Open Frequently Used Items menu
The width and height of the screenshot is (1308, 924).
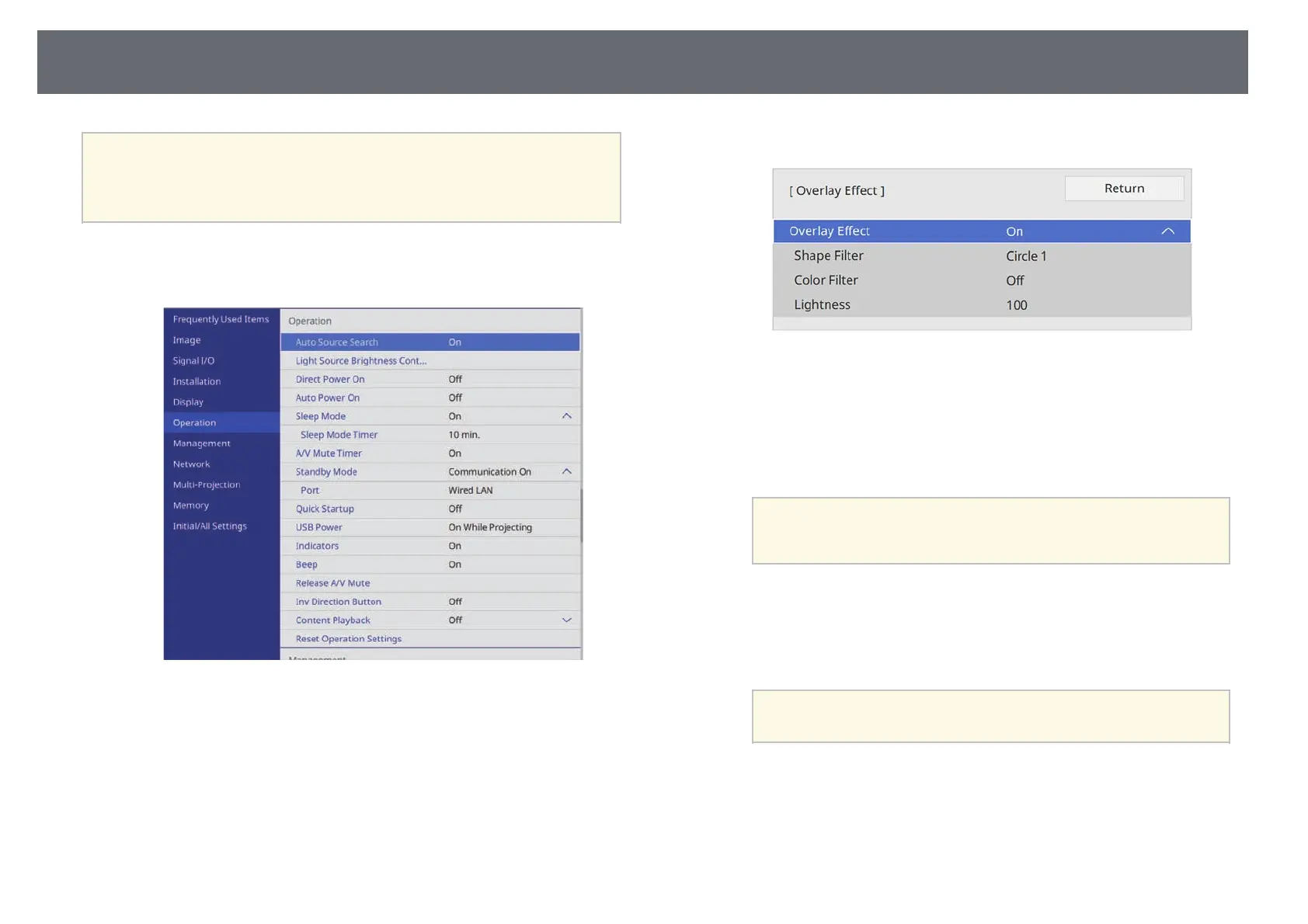(221, 319)
